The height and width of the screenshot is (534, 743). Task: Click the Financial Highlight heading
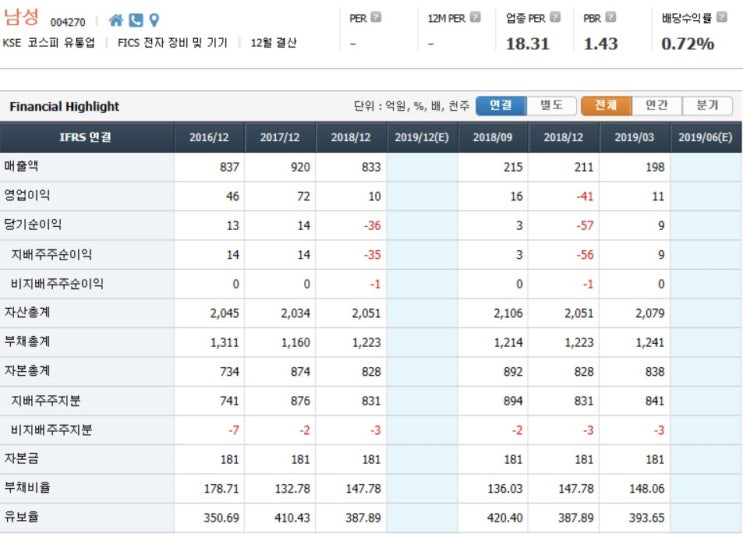(64, 107)
